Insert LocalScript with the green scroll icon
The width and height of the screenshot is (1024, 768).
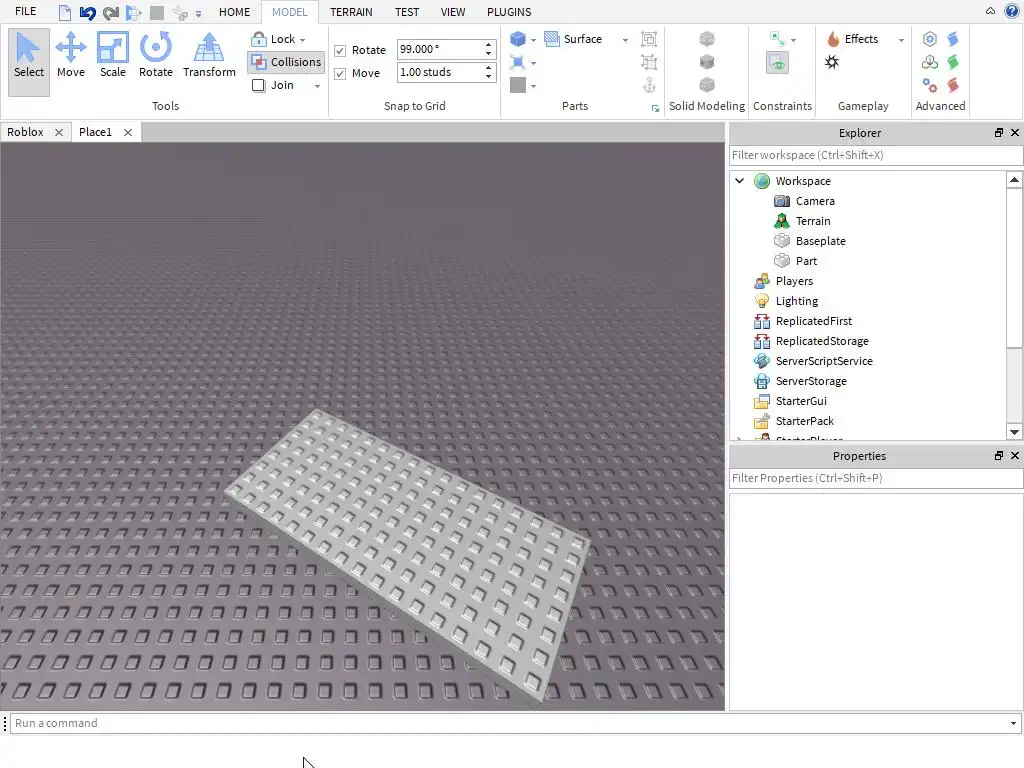[953, 62]
